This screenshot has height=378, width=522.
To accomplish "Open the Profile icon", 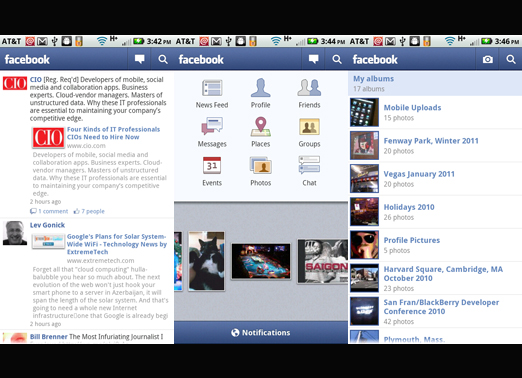I will 261,88.
